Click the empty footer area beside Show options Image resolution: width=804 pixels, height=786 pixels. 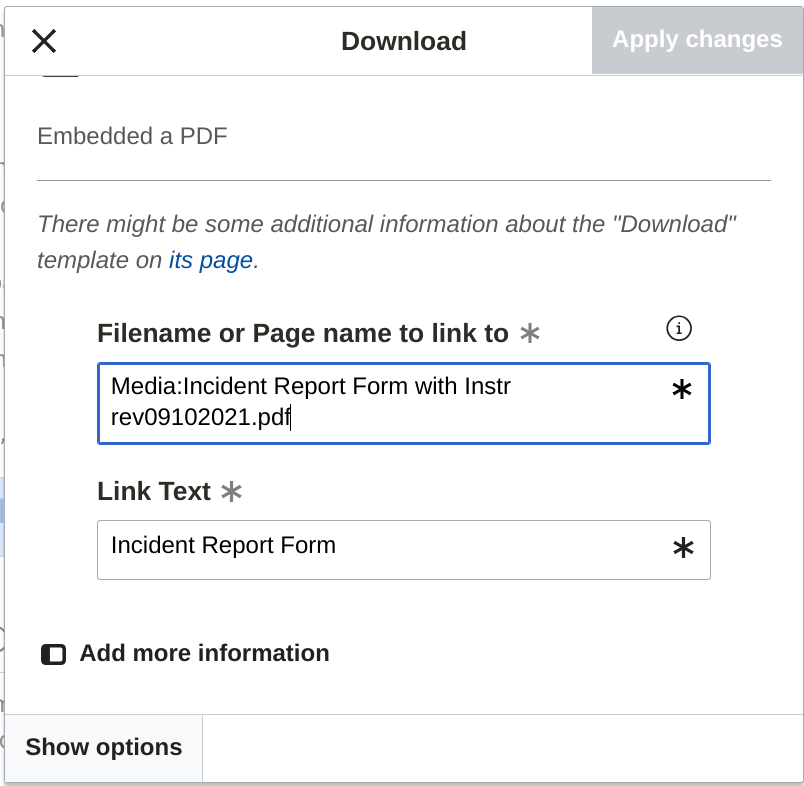coord(500,748)
